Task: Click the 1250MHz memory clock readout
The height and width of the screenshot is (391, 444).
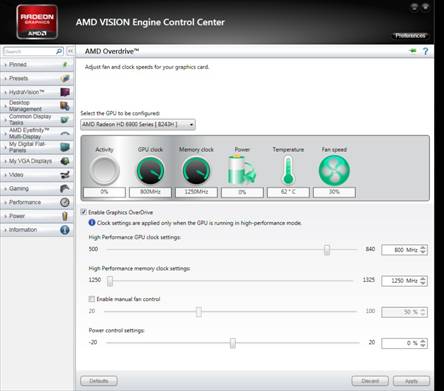Action: [x=196, y=192]
